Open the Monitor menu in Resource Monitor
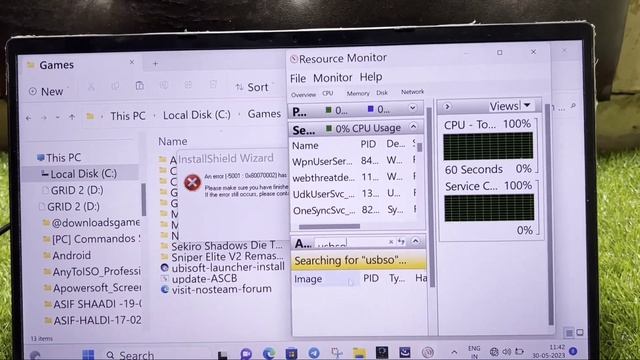The image size is (640, 360). click(x=333, y=78)
